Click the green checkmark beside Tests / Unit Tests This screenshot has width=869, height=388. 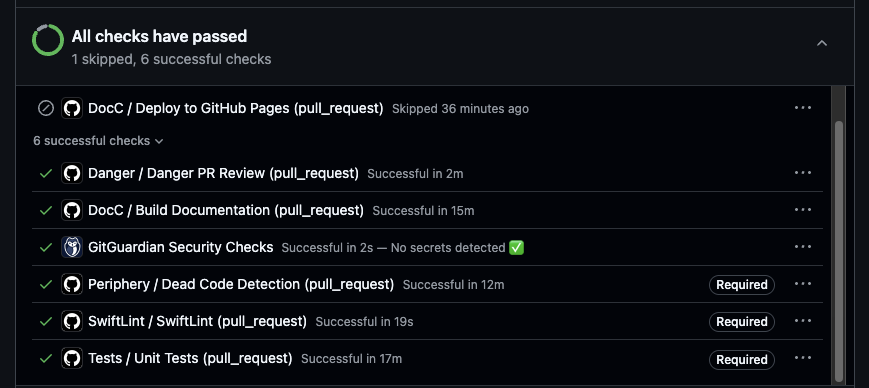click(x=45, y=359)
